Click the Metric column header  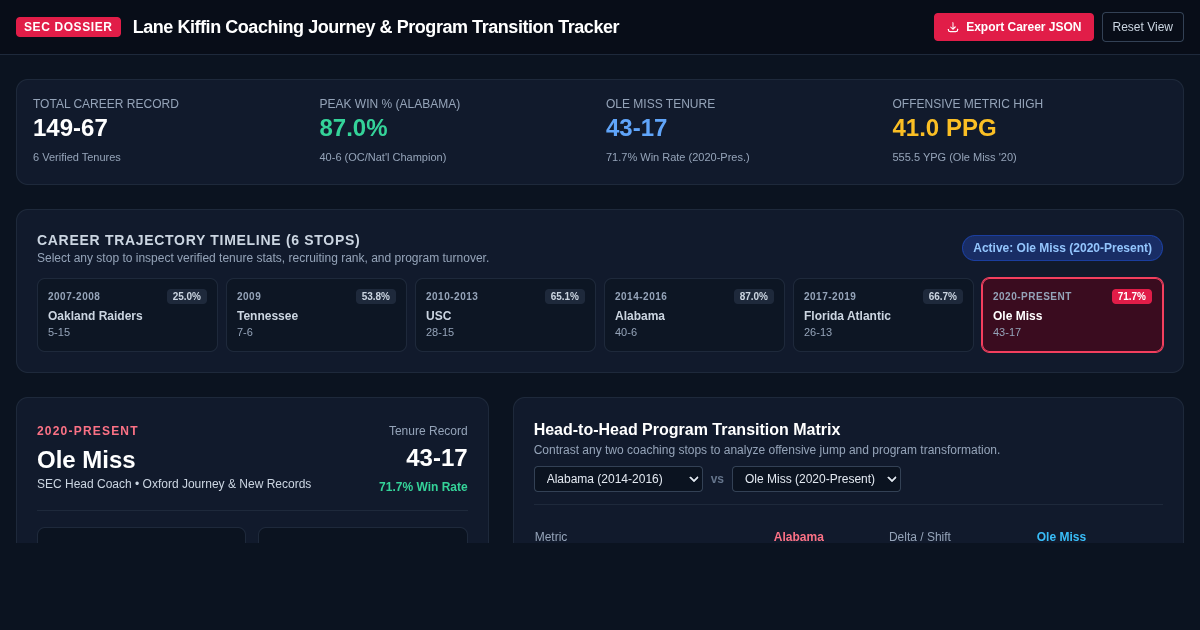551,537
